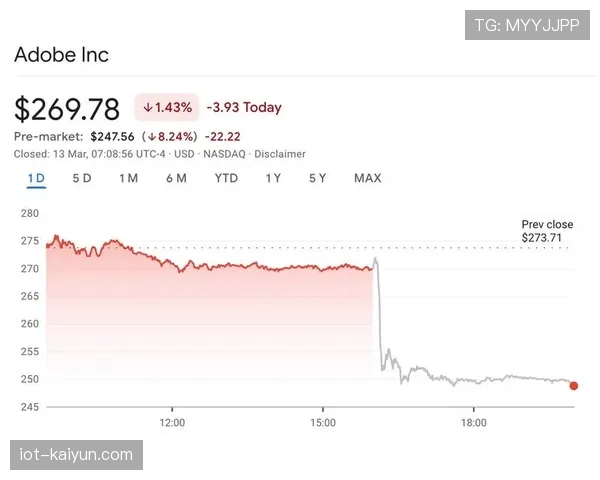Click the red endpoint dot on chart
Viewport: 600px width, 480px height.
573,386
